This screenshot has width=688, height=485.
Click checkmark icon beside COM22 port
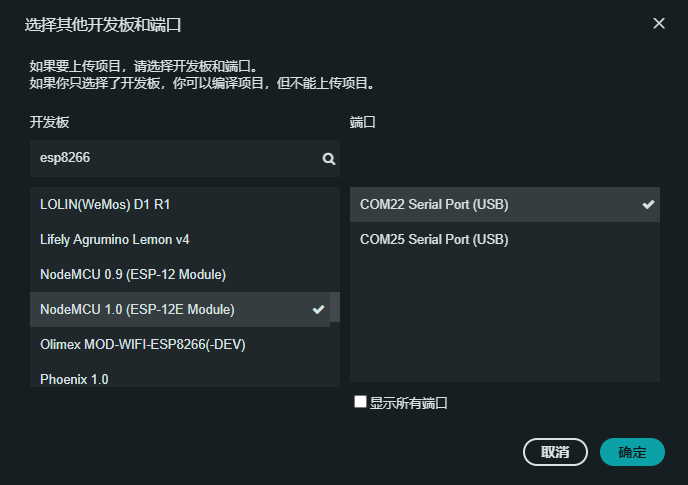point(648,205)
